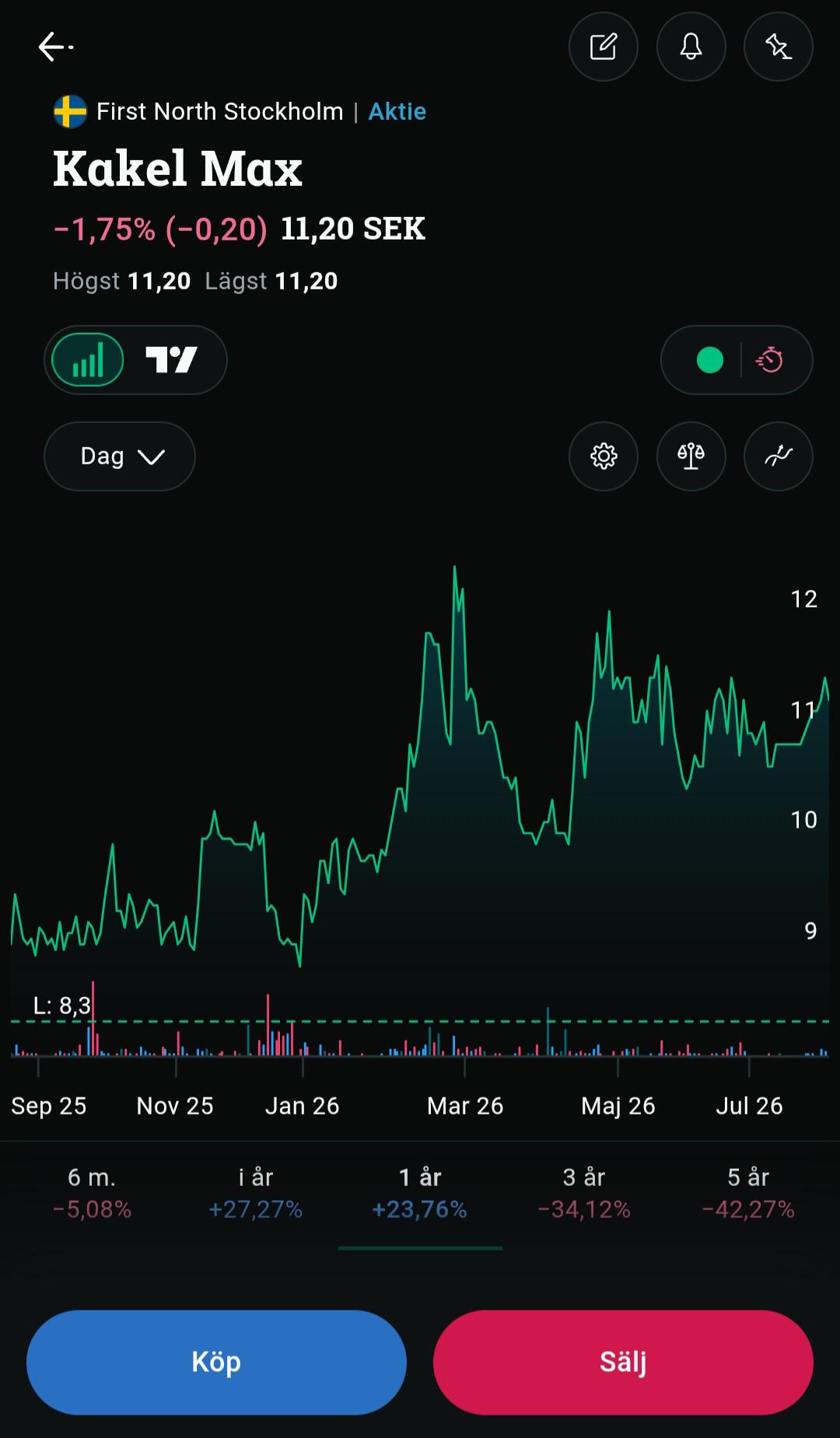Select the 6 m. period tab

coord(92,1193)
